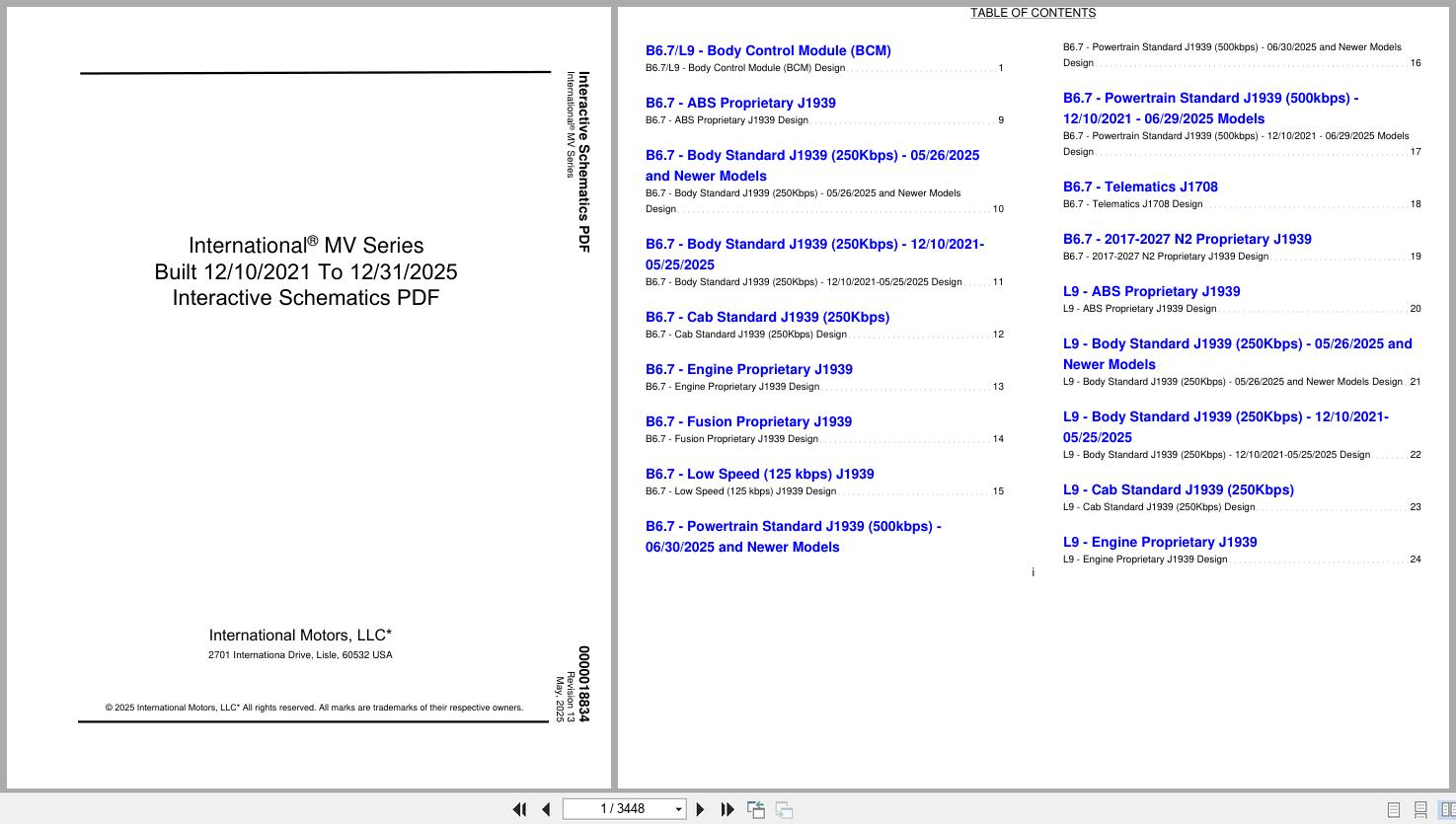Image resolution: width=1456 pixels, height=824 pixels.
Task: Open L9 - Engine Proprietary J1939 link
Action: [x=1160, y=542]
